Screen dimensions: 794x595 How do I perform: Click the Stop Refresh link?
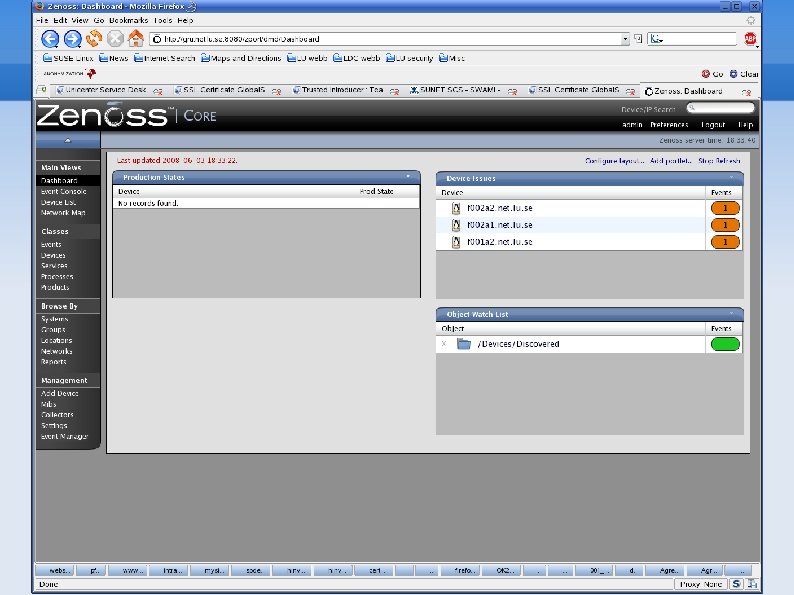pos(719,161)
